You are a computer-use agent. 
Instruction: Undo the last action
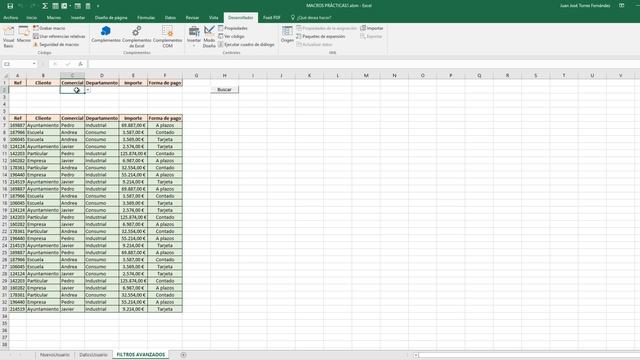click(x=21, y=6)
